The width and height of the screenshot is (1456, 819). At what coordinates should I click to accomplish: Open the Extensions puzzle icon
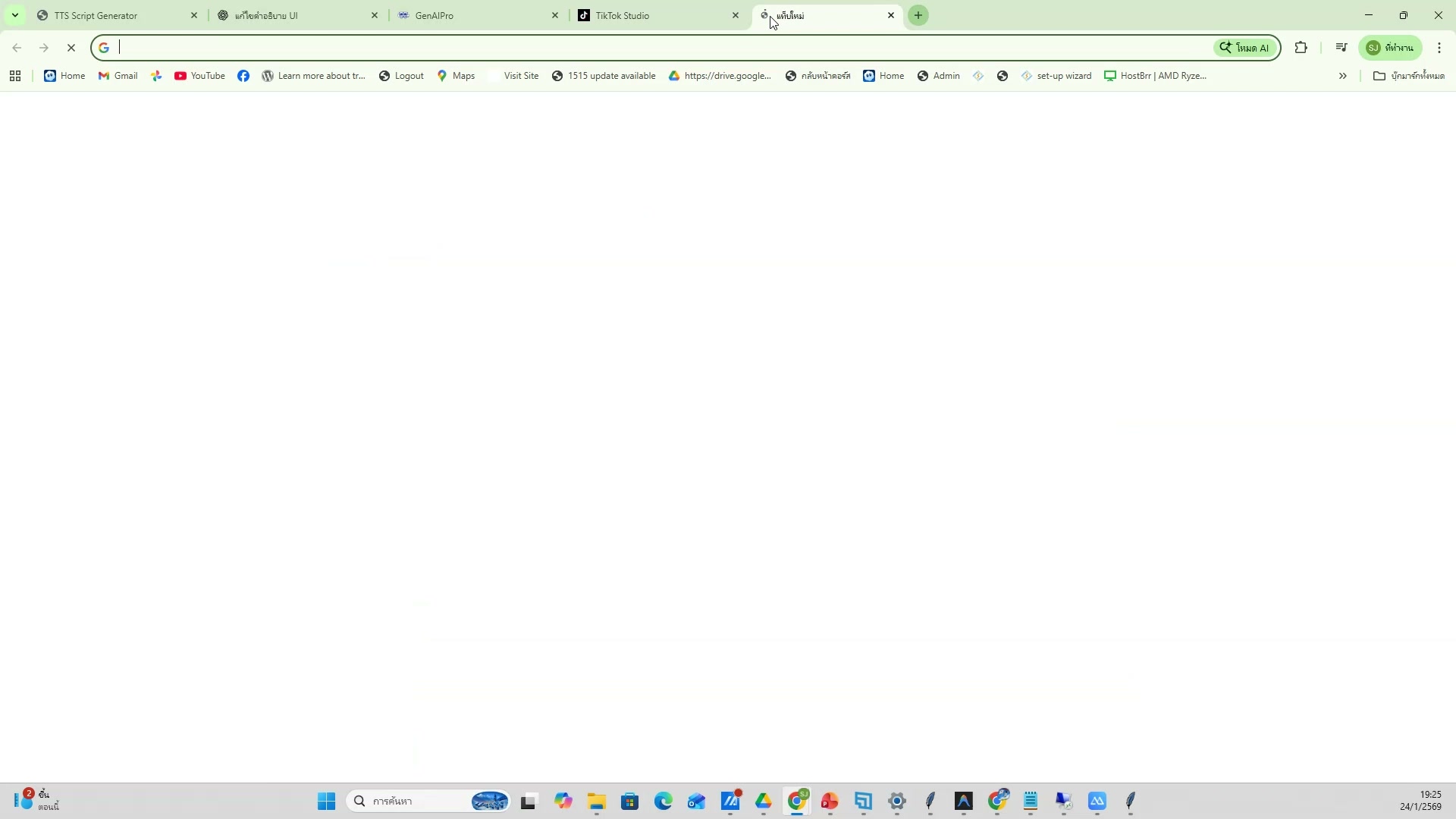point(1301,48)
